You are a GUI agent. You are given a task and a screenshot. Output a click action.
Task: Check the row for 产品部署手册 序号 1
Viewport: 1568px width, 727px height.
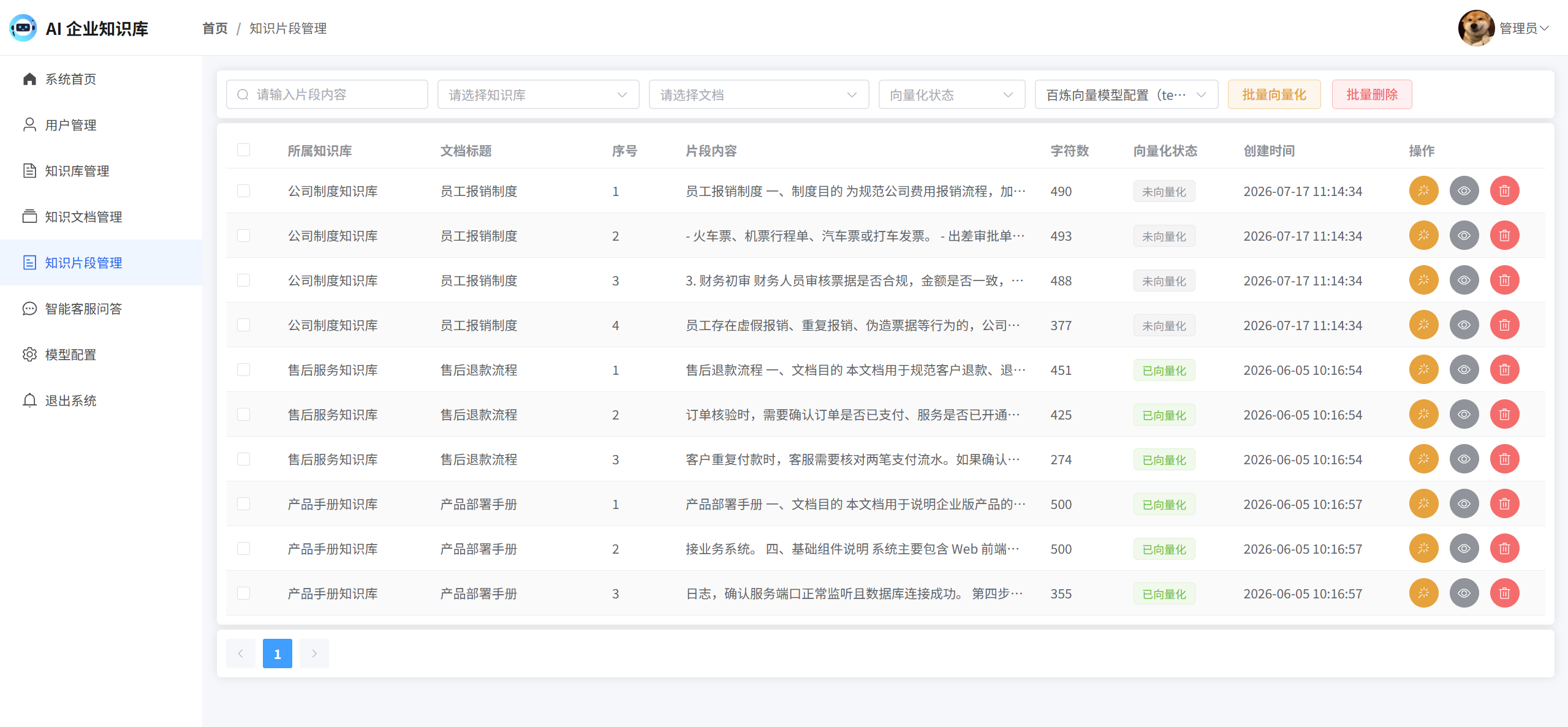tap(243, 503)
